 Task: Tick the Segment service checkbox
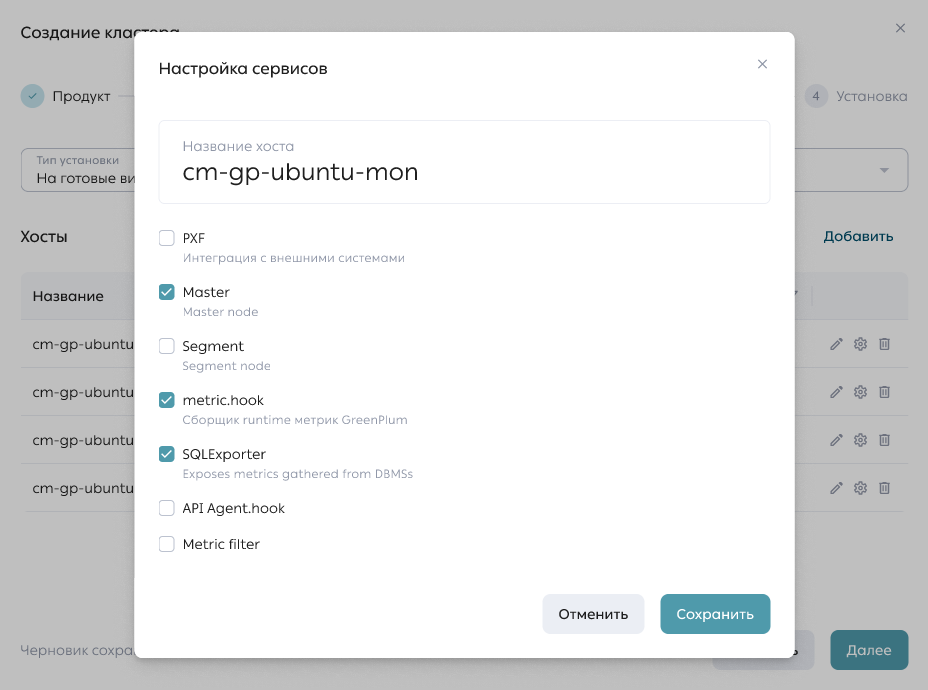[167, 346]
